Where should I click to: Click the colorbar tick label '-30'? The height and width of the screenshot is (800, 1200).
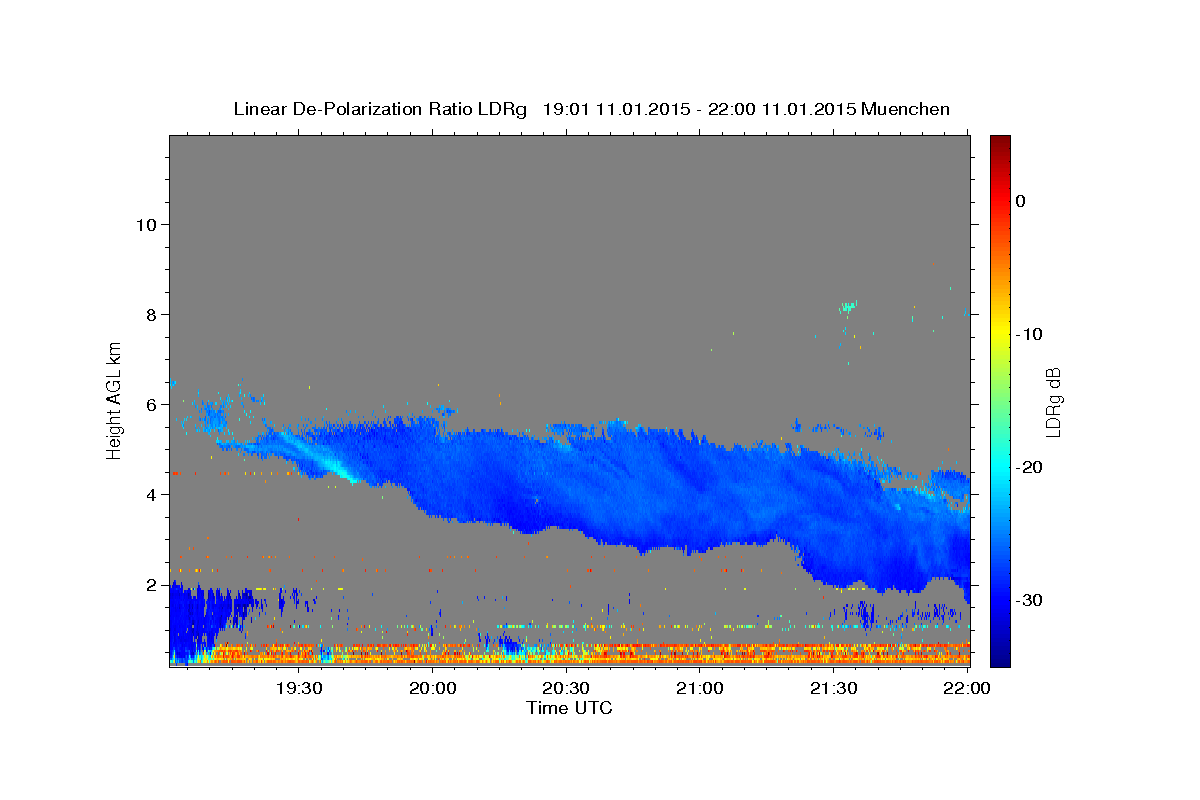pyautogui.click(x=1031, y=600)
